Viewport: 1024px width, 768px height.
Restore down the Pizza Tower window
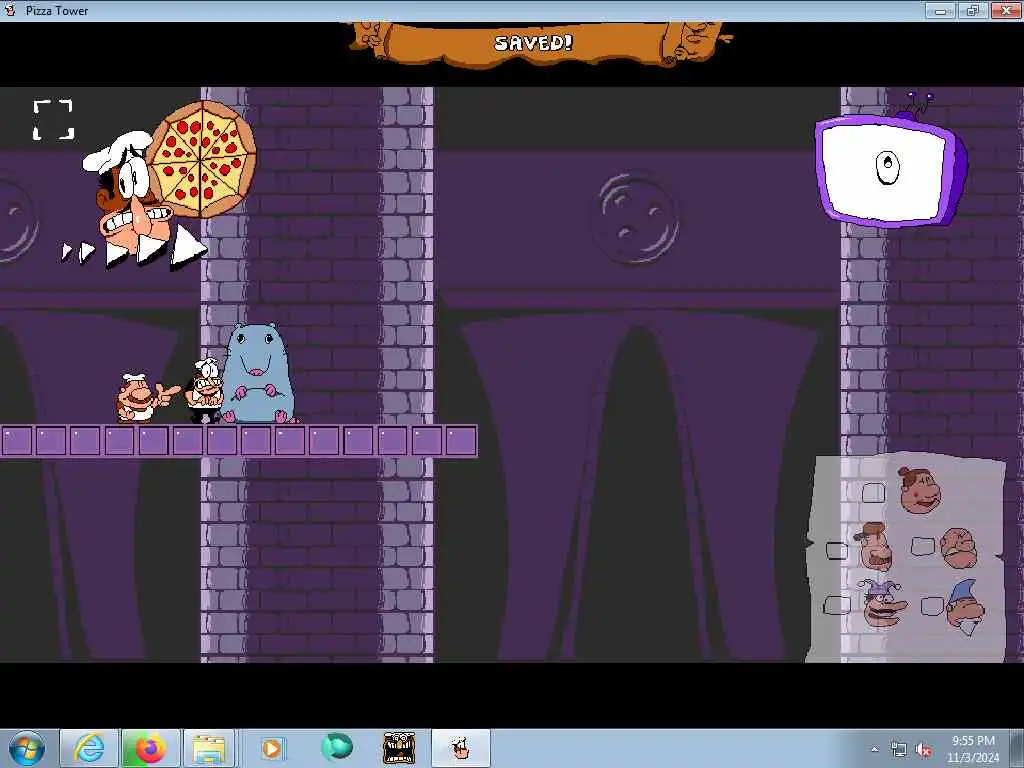point(973,10)
